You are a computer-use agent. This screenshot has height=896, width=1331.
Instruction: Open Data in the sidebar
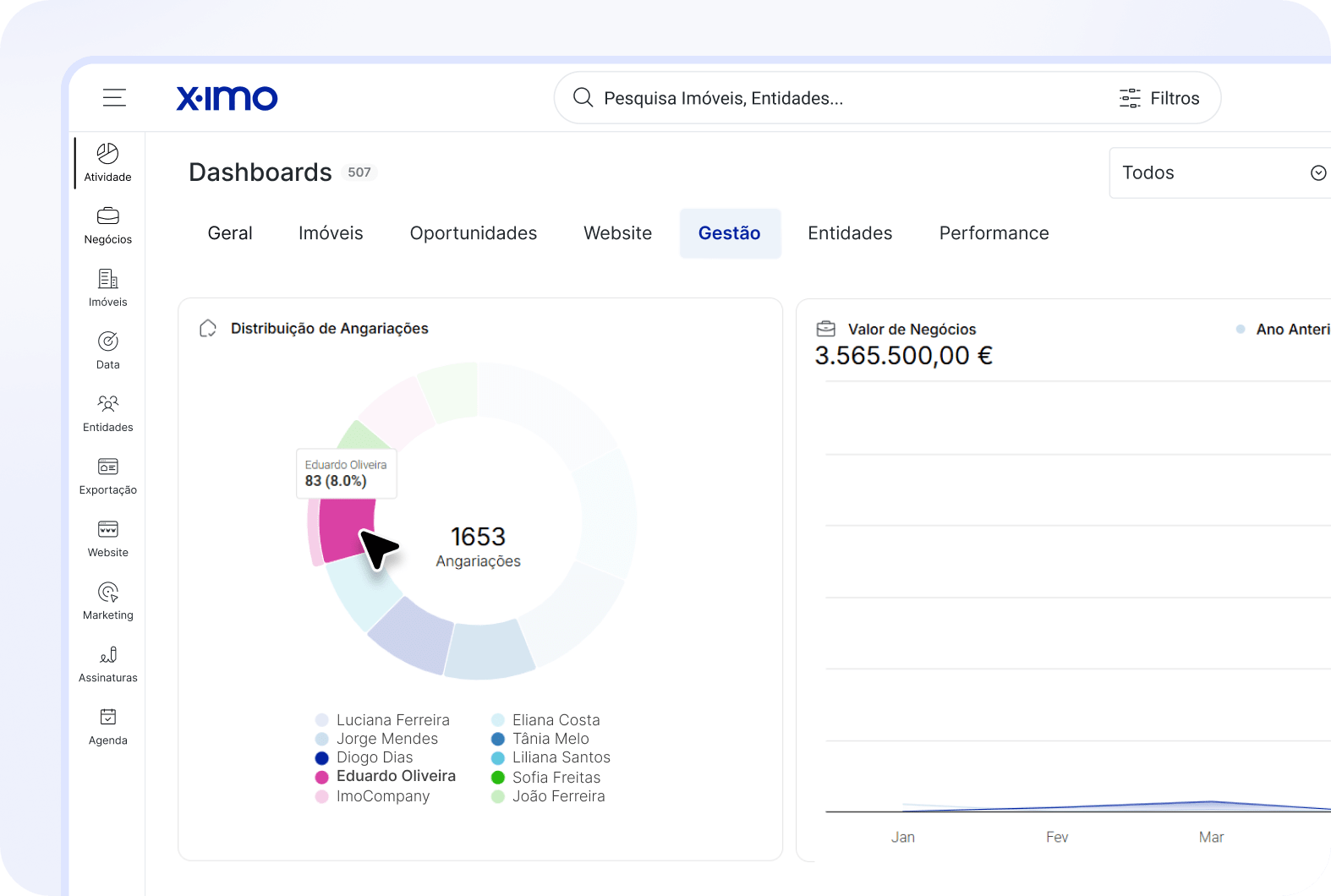pos(108,351)
